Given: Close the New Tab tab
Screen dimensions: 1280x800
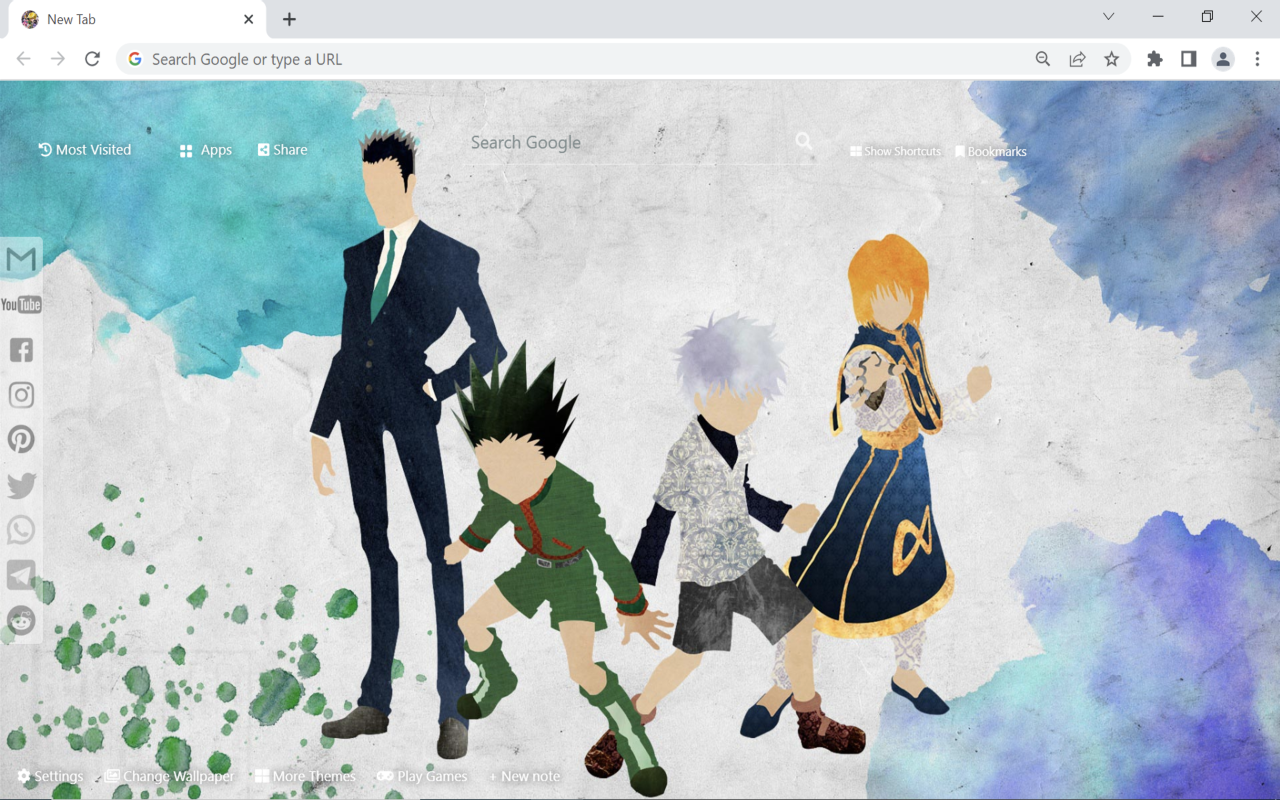Looking at the screenshot, I should [249, 19].
